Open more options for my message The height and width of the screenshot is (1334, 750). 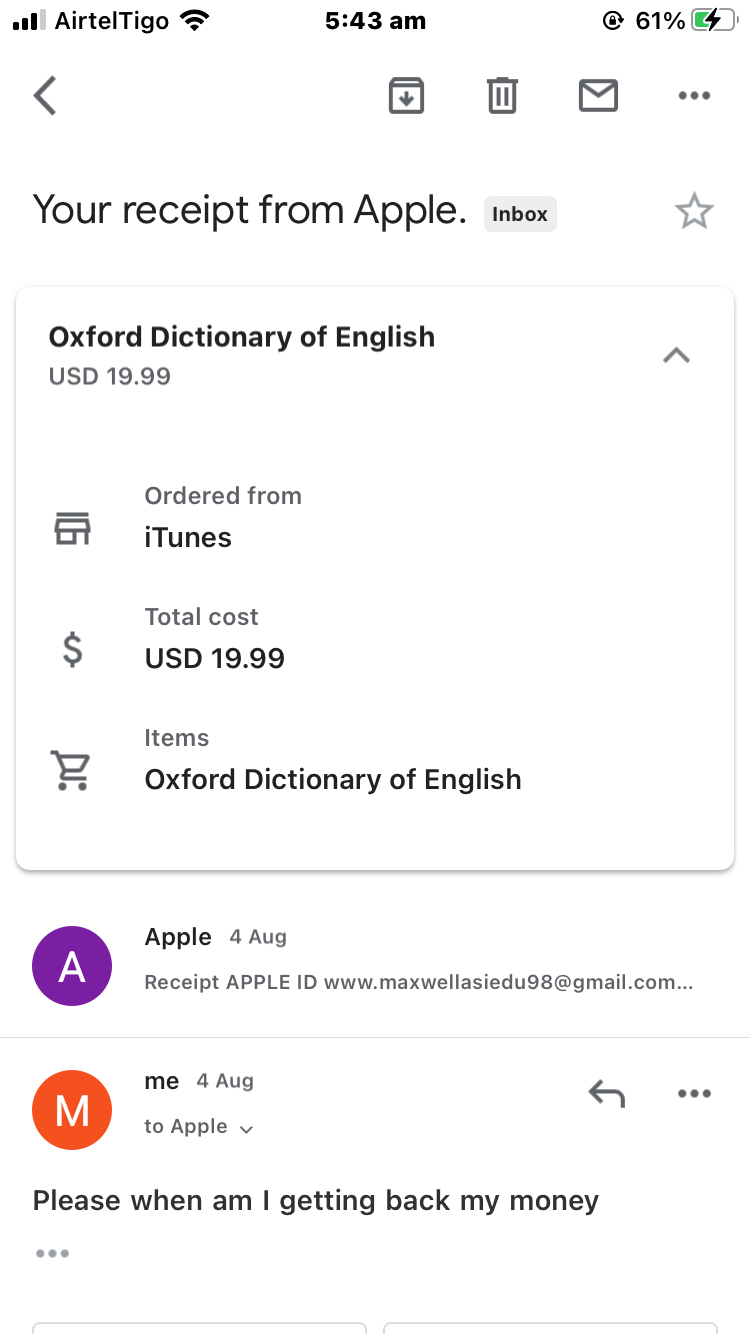[694, 1094]
